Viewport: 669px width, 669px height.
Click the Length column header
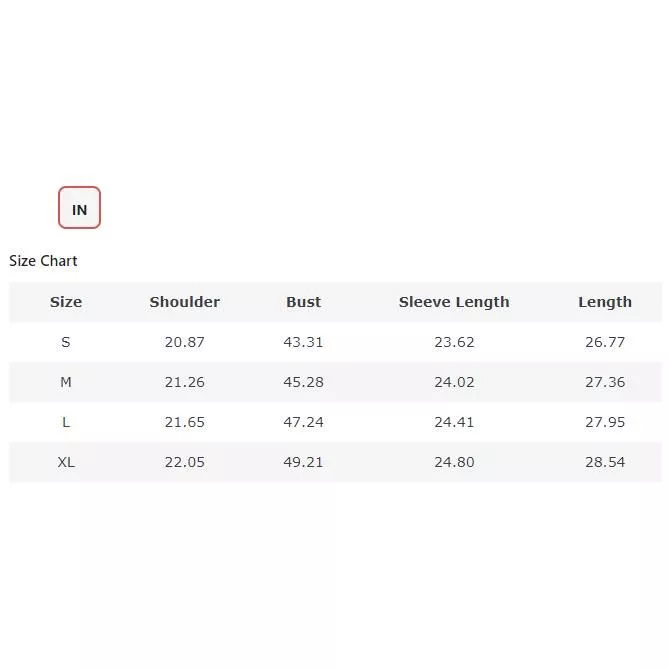(604, 302)
